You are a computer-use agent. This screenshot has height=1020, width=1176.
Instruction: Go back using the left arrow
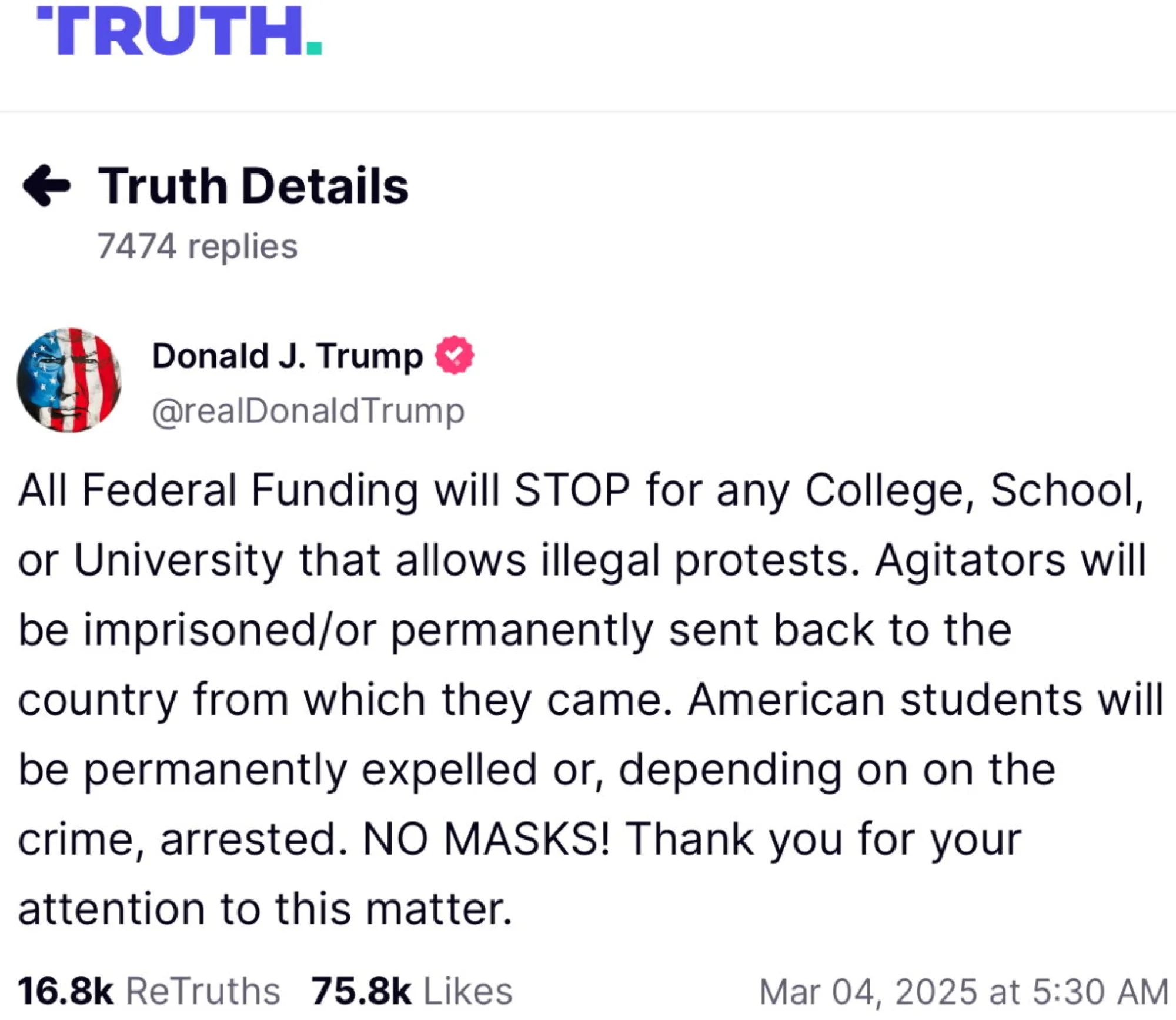coord(46,186)
